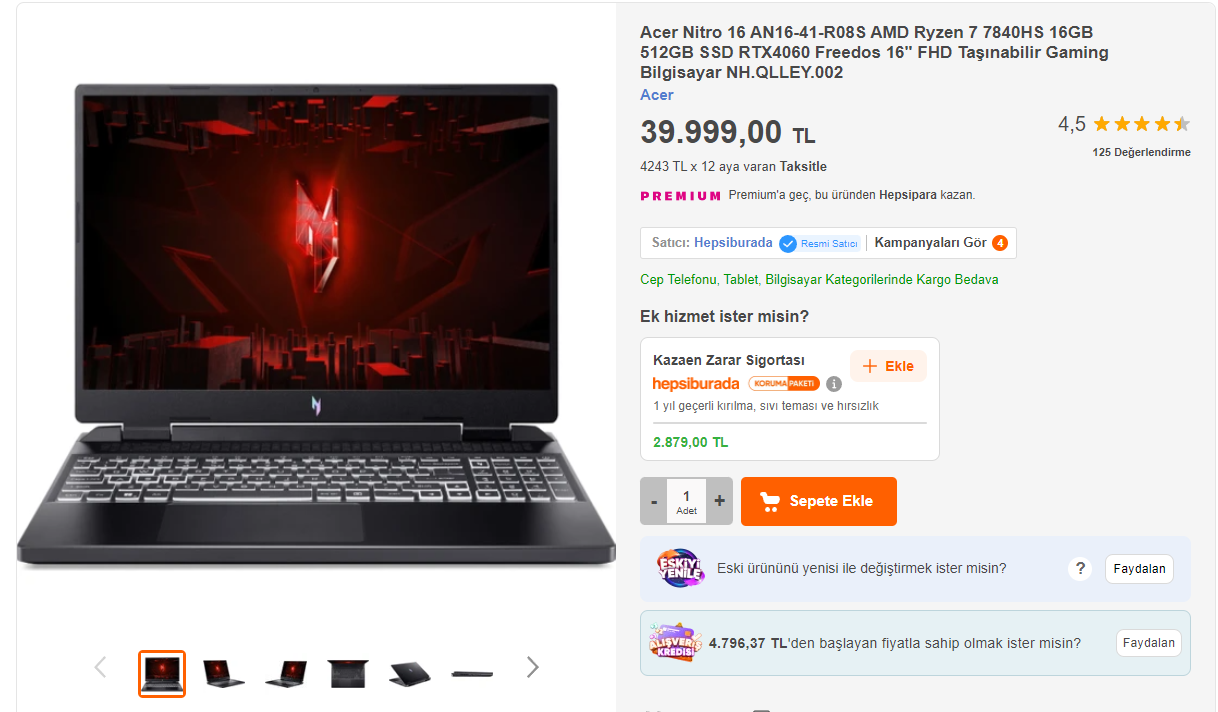This screenshot has width=1218, height=712.
Task: Show next product image with right arrow
Action: pos(533,667)
